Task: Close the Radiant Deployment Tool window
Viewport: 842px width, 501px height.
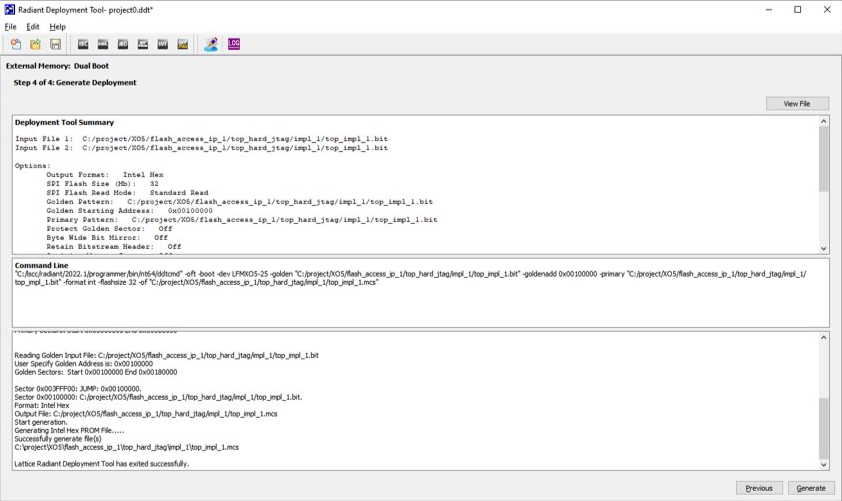Action: coord(827,10)
